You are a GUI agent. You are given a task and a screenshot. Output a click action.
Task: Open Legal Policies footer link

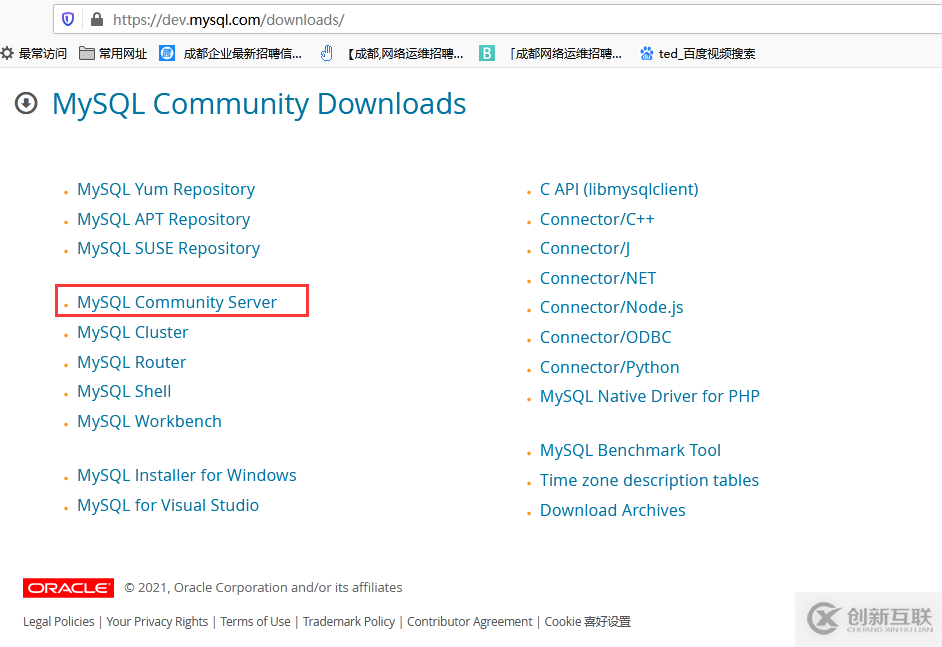[58, 621]
